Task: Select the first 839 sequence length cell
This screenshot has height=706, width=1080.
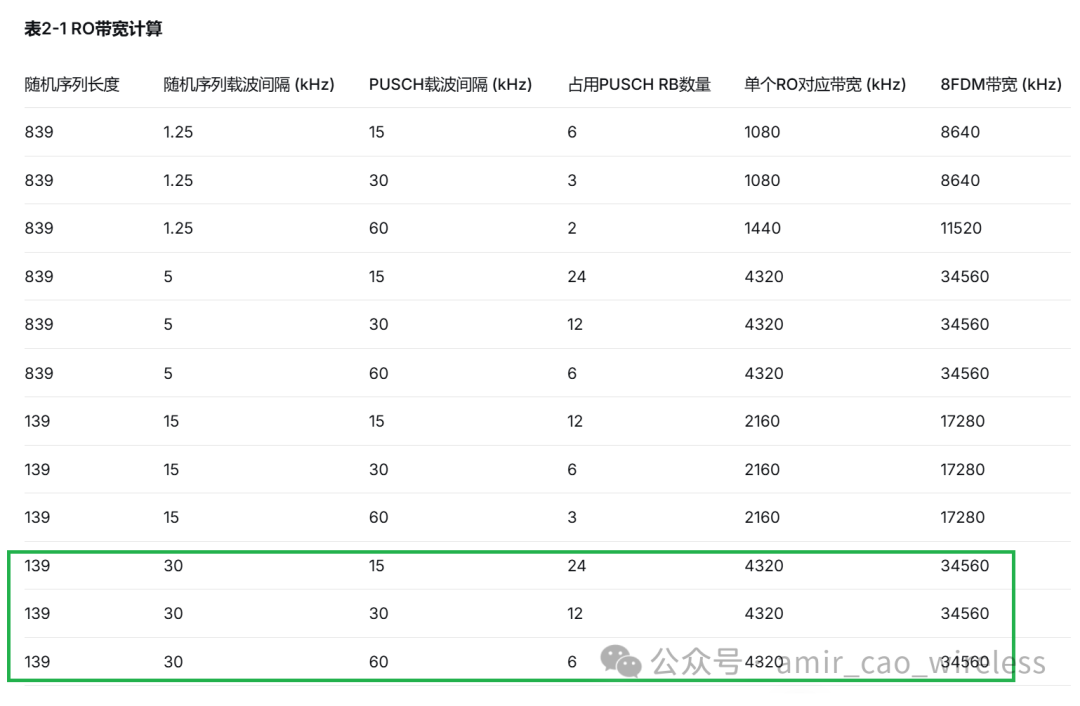Action: [37, 131]
